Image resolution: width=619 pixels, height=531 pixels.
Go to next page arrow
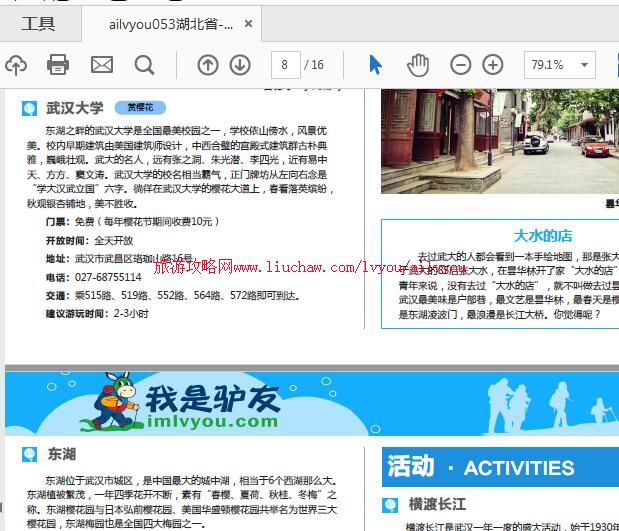240,65
